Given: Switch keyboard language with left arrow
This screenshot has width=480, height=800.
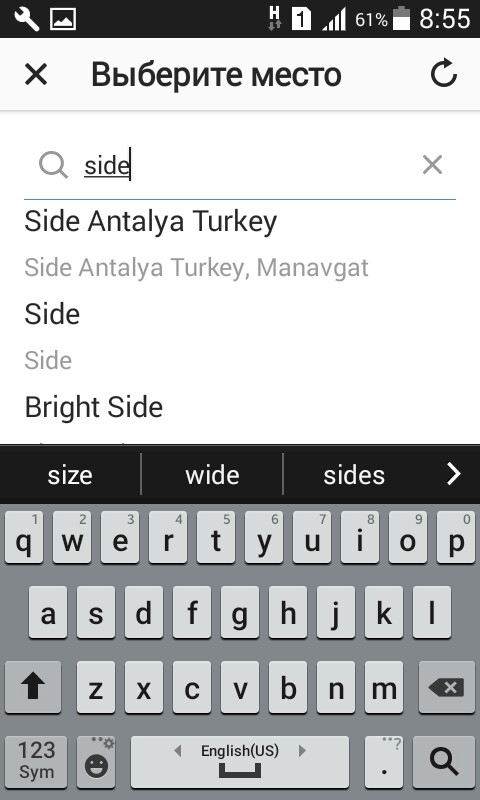Looking at the screenshot, I should [x=178, y=751].
